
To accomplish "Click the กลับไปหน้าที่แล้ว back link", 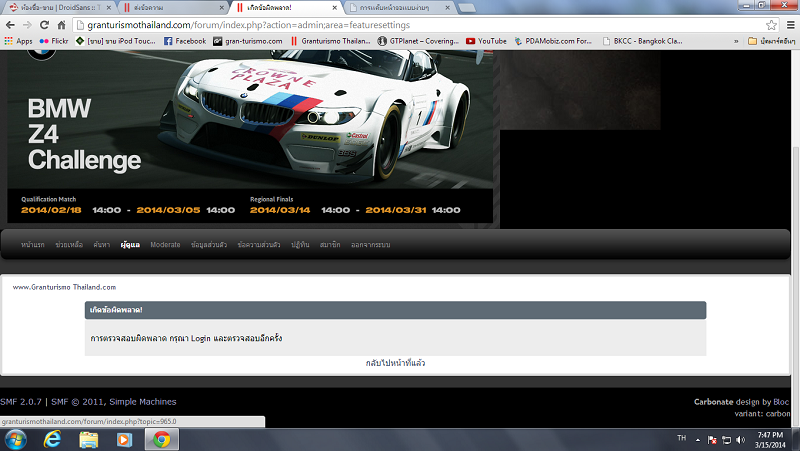I will pyautogui.click(x=395, y=363).
